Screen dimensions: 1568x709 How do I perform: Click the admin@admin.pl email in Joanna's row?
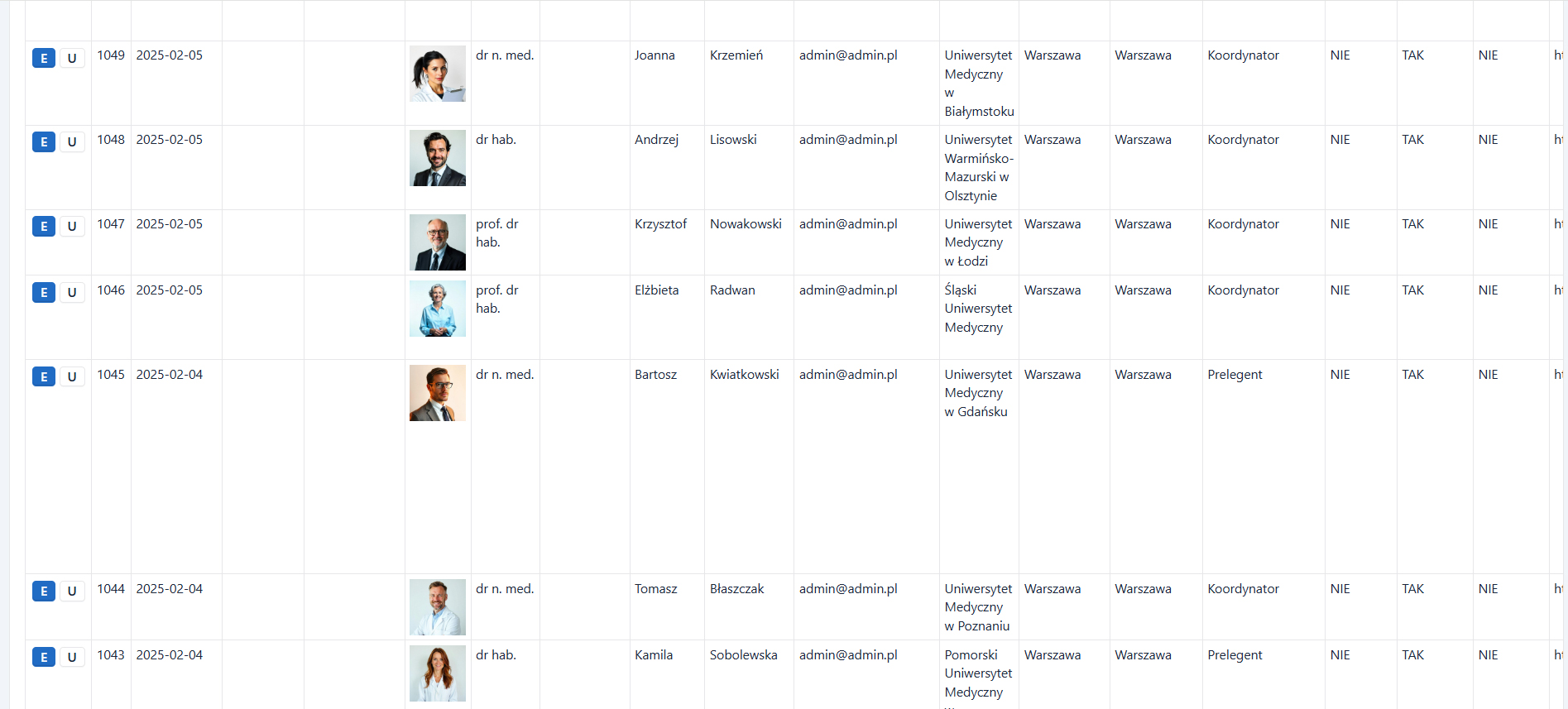(x=848, y=55)
